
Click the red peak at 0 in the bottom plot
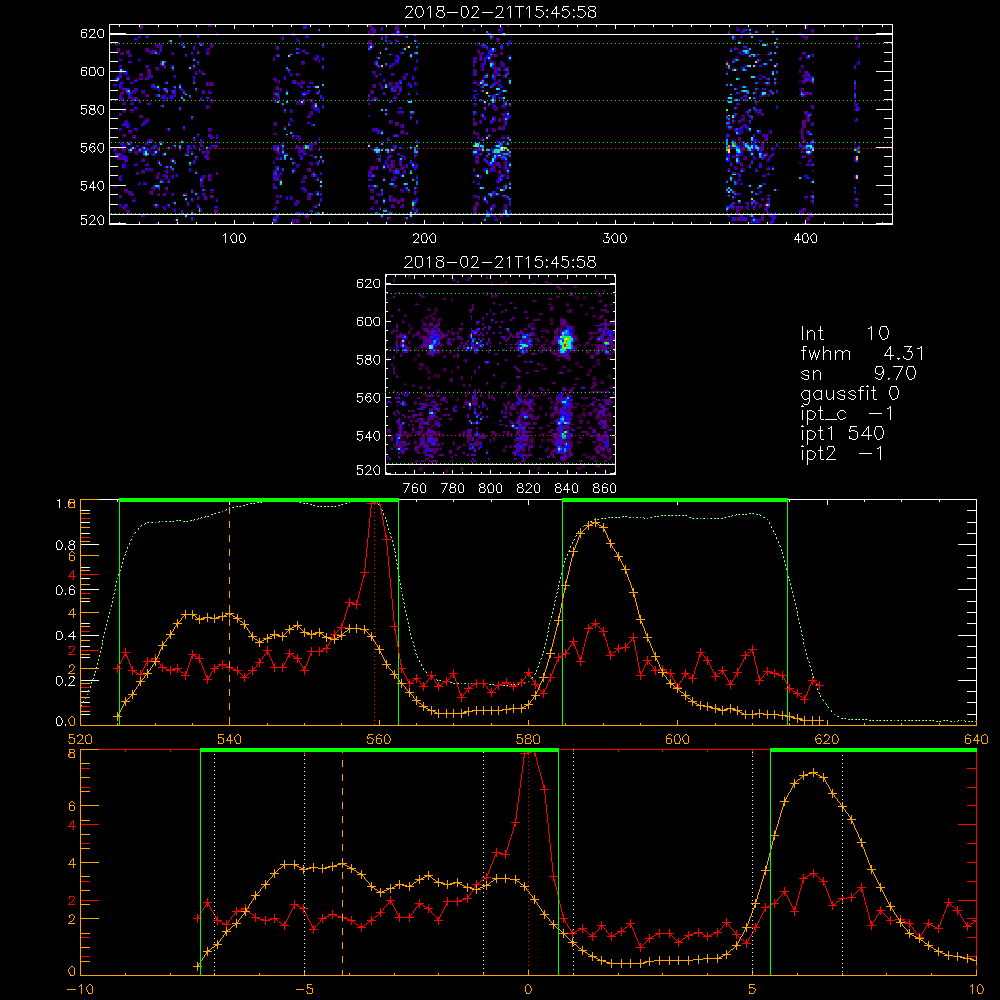[528, 754]
